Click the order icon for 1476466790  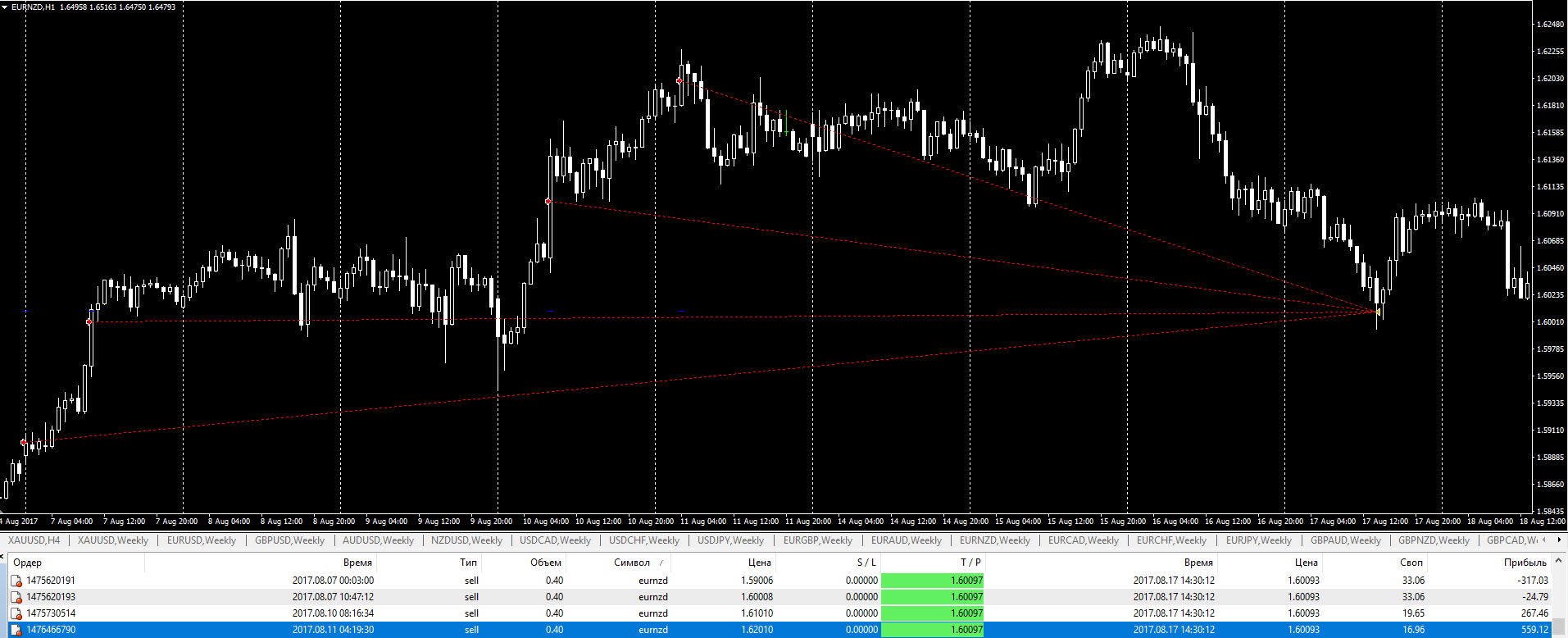(16, 630)
